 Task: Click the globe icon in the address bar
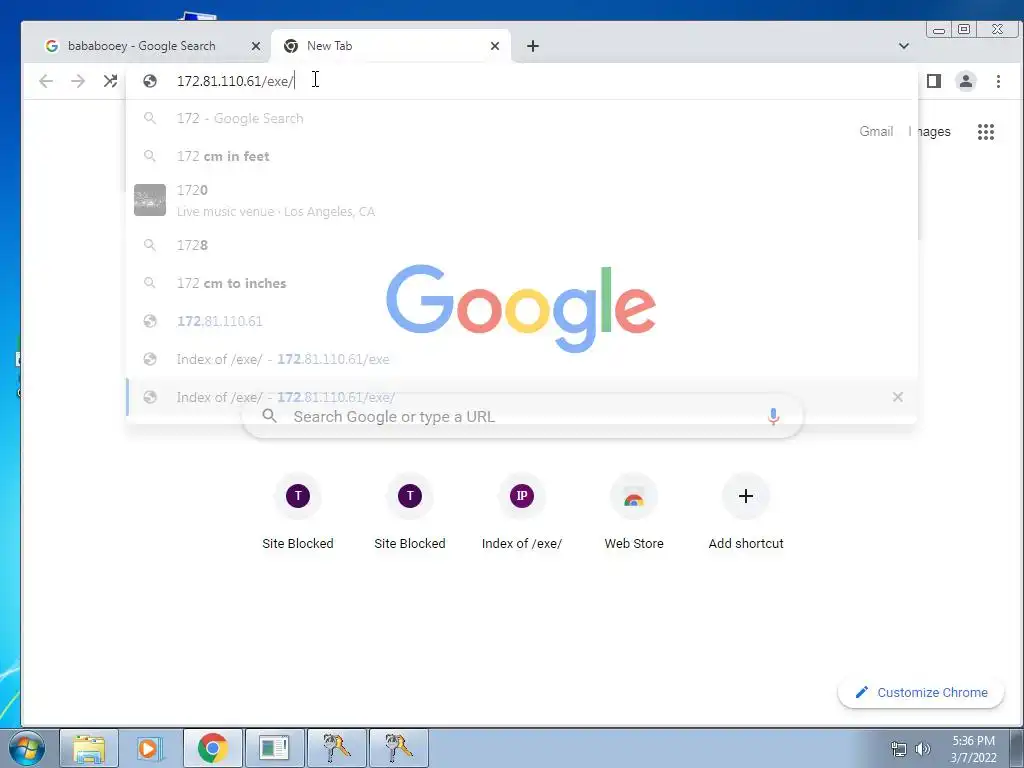click(x=150, y=81)
